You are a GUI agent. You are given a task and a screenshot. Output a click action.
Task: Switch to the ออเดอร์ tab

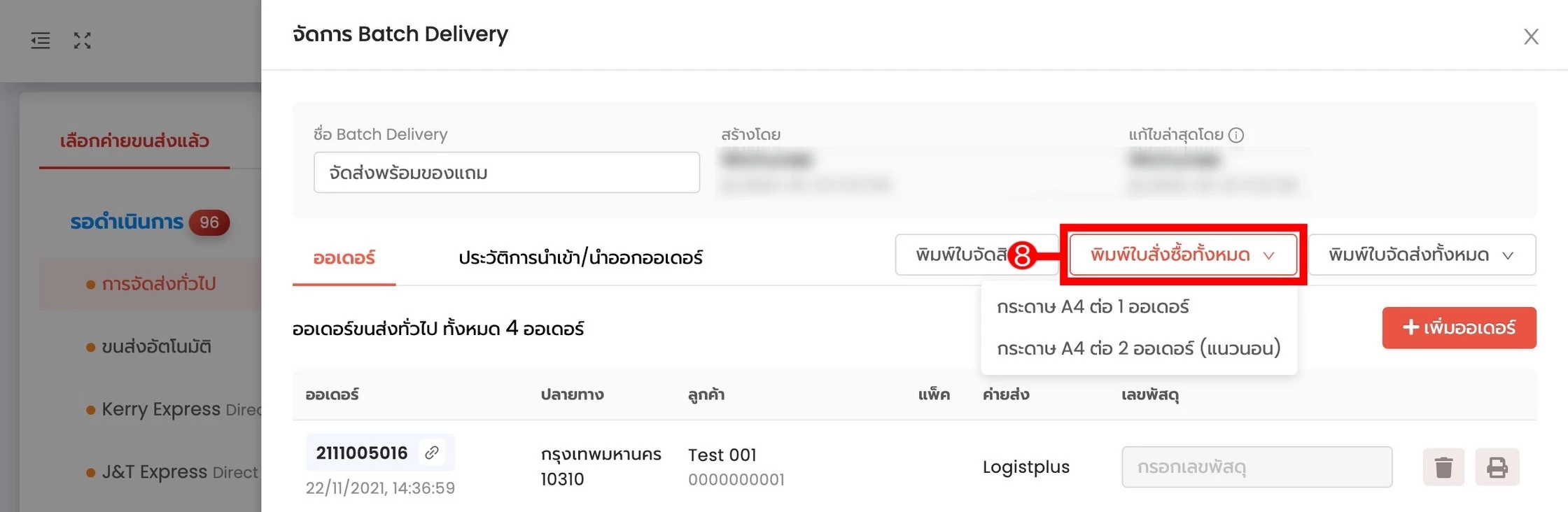click(344, 257)
